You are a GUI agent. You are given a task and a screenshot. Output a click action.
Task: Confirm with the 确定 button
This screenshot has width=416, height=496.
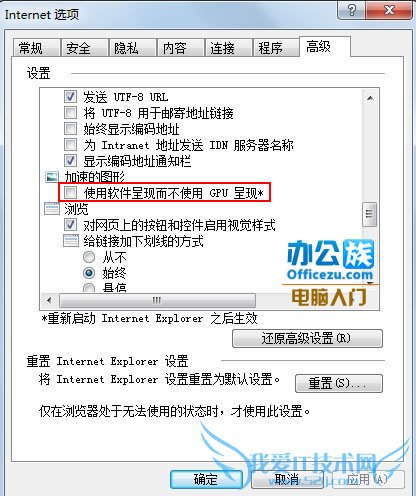[x=206, y=479]
